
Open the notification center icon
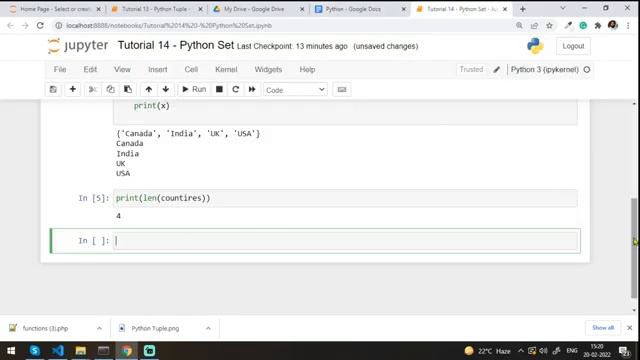coord(624,351)
